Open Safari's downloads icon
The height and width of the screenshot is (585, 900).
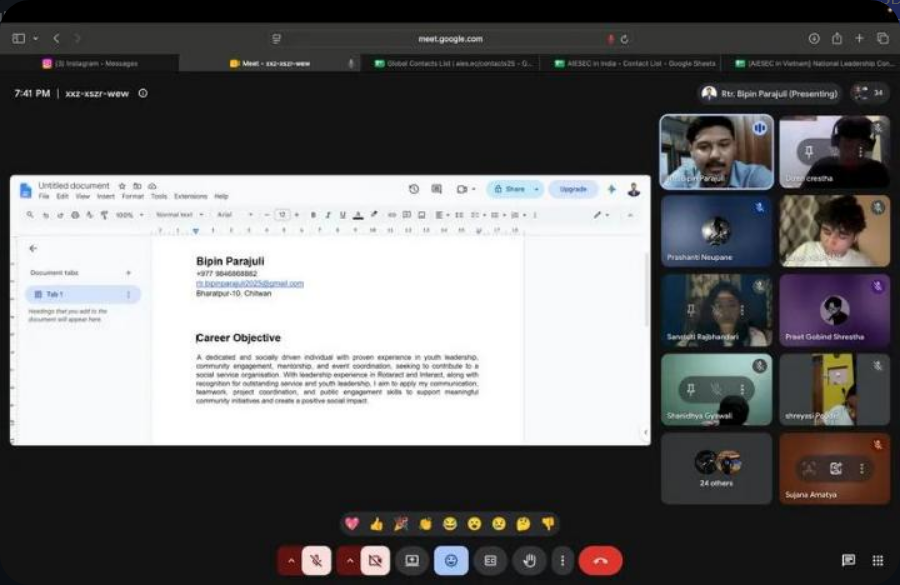coord(814,38)
